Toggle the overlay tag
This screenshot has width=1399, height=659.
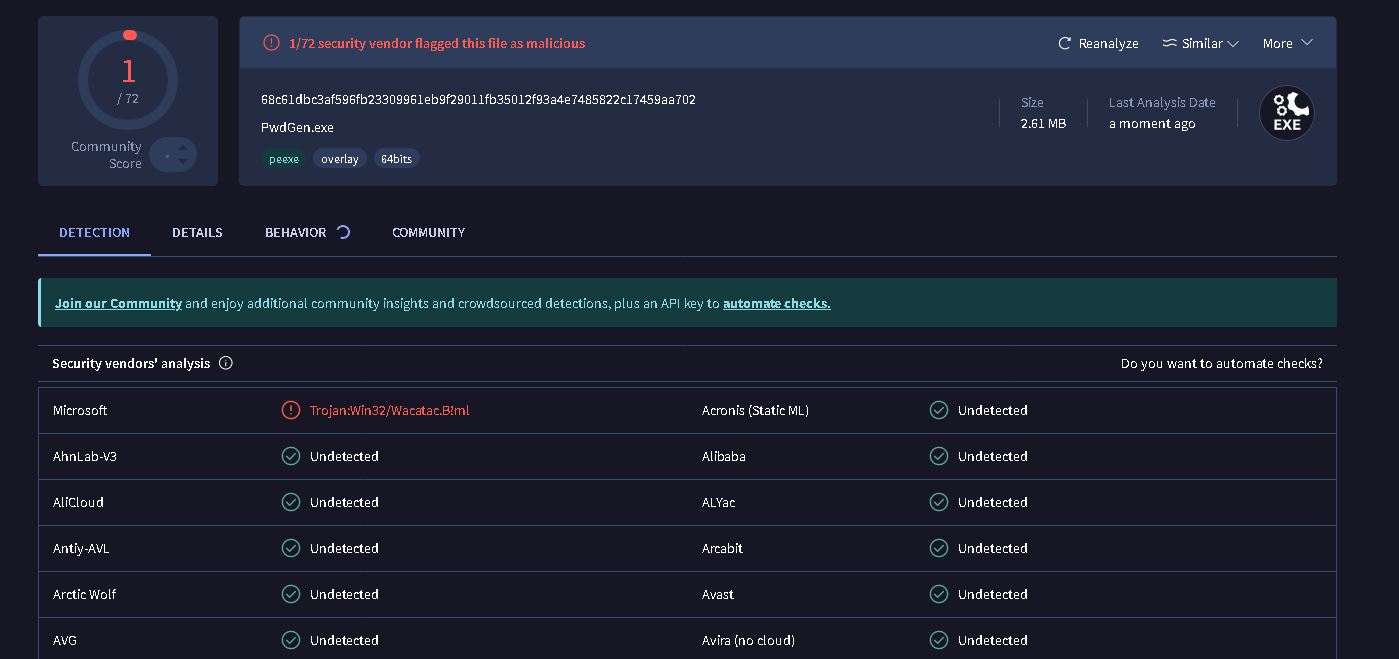point(340,159)
